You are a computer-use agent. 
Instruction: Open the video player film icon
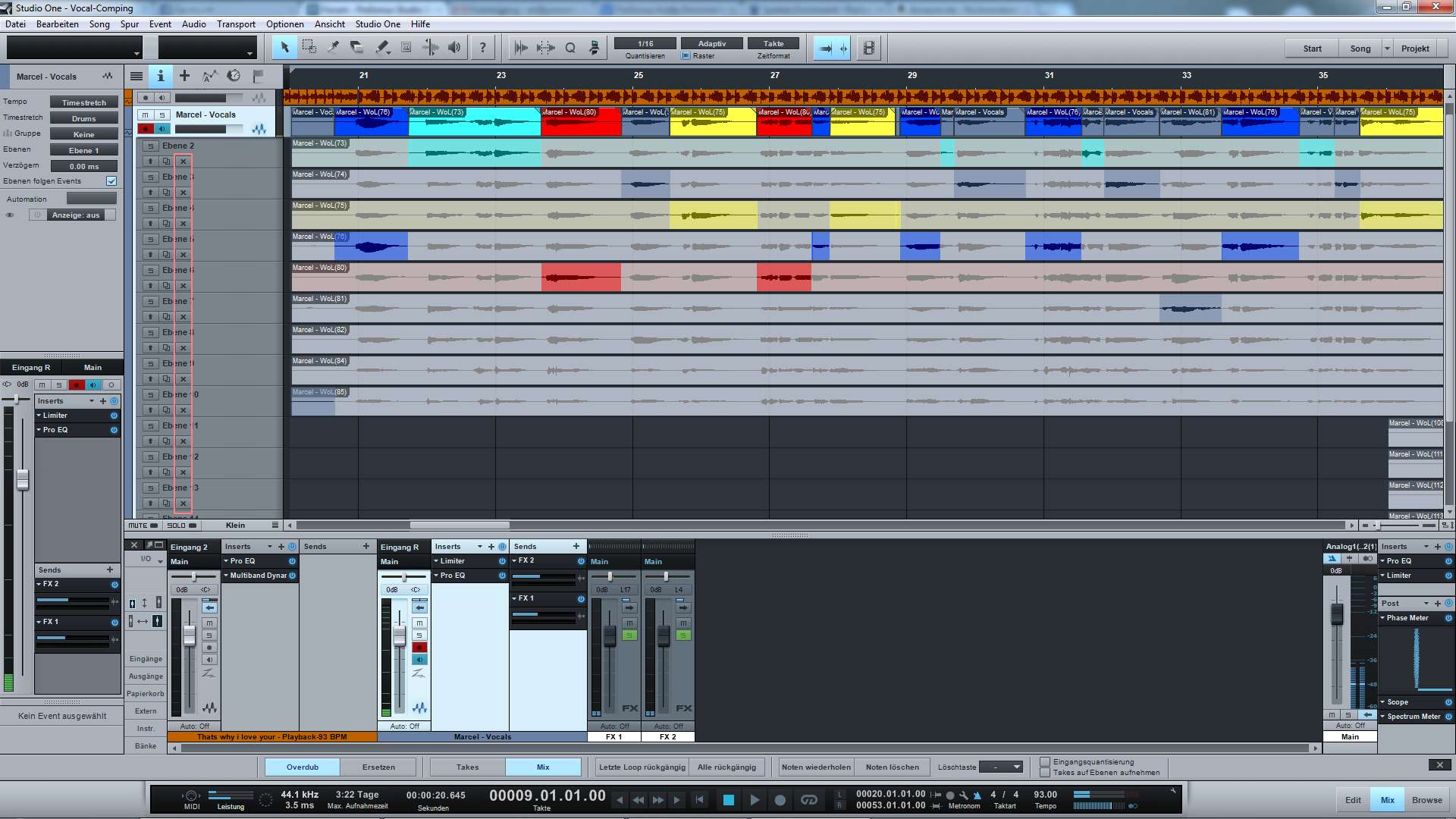[x=869, y=48]
